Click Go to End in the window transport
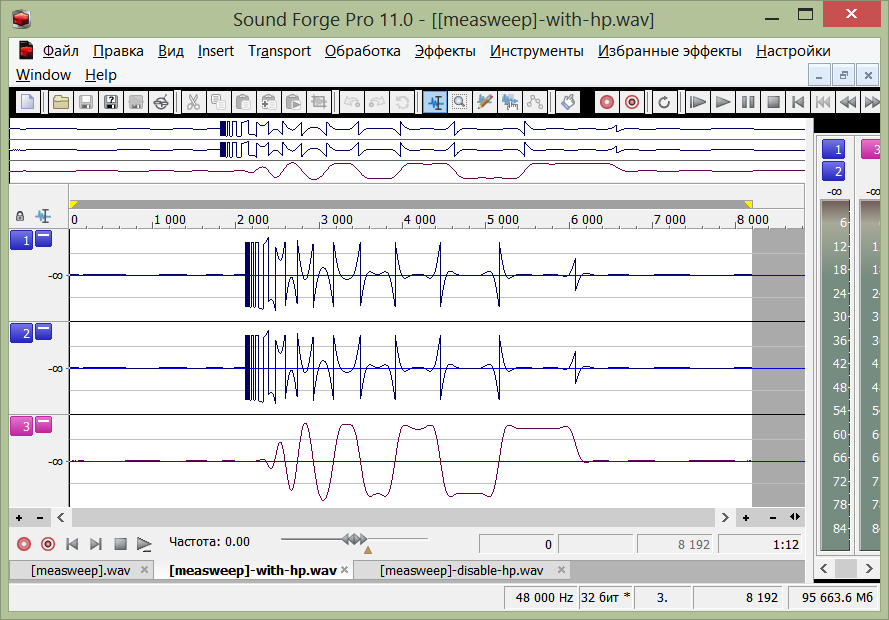This screenshot has height=620, width=889. 96,544
